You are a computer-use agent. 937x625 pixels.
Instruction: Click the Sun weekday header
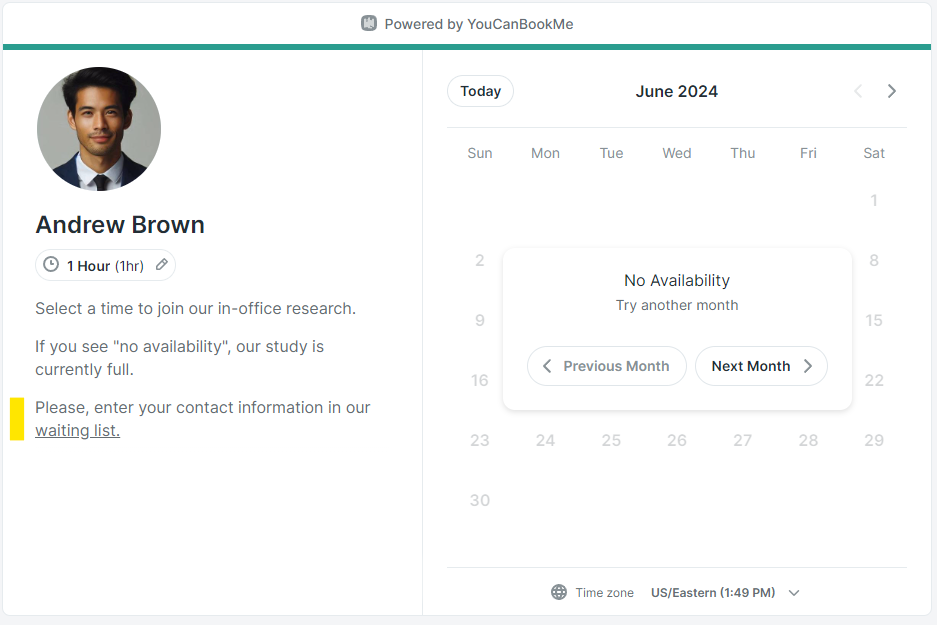480,153
